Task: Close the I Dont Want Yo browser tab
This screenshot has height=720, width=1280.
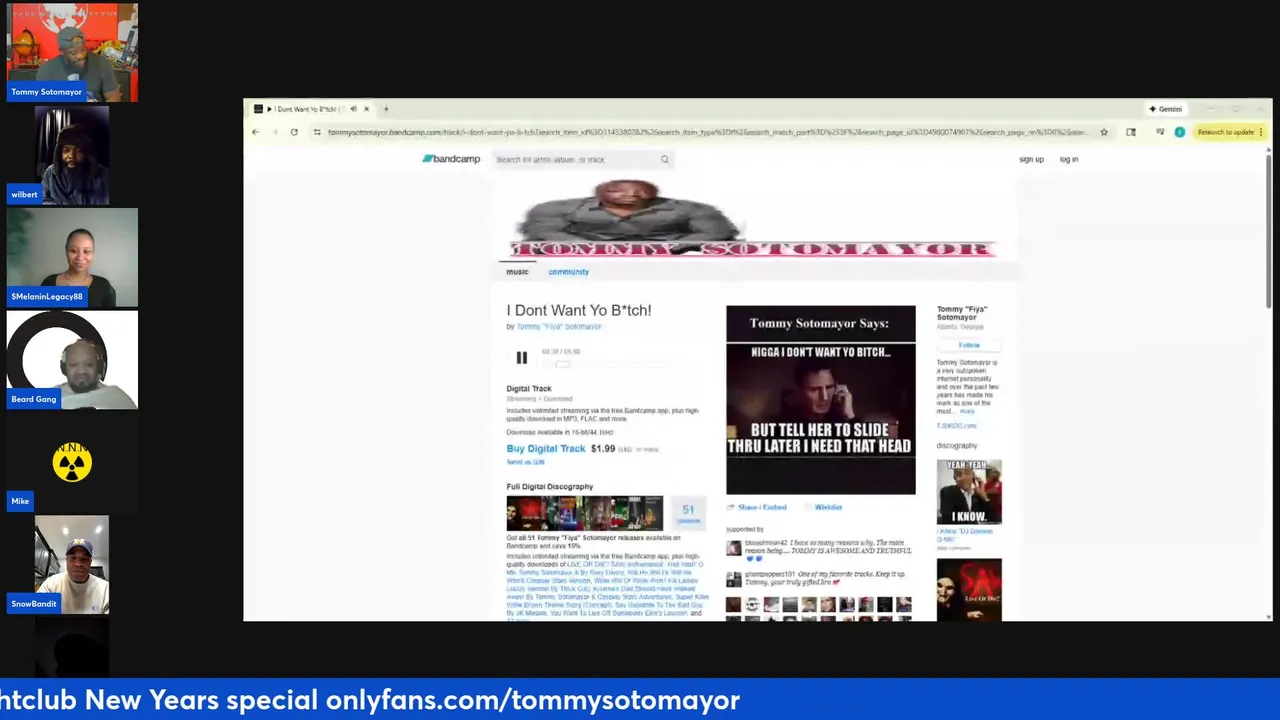Action: point(366,109)
